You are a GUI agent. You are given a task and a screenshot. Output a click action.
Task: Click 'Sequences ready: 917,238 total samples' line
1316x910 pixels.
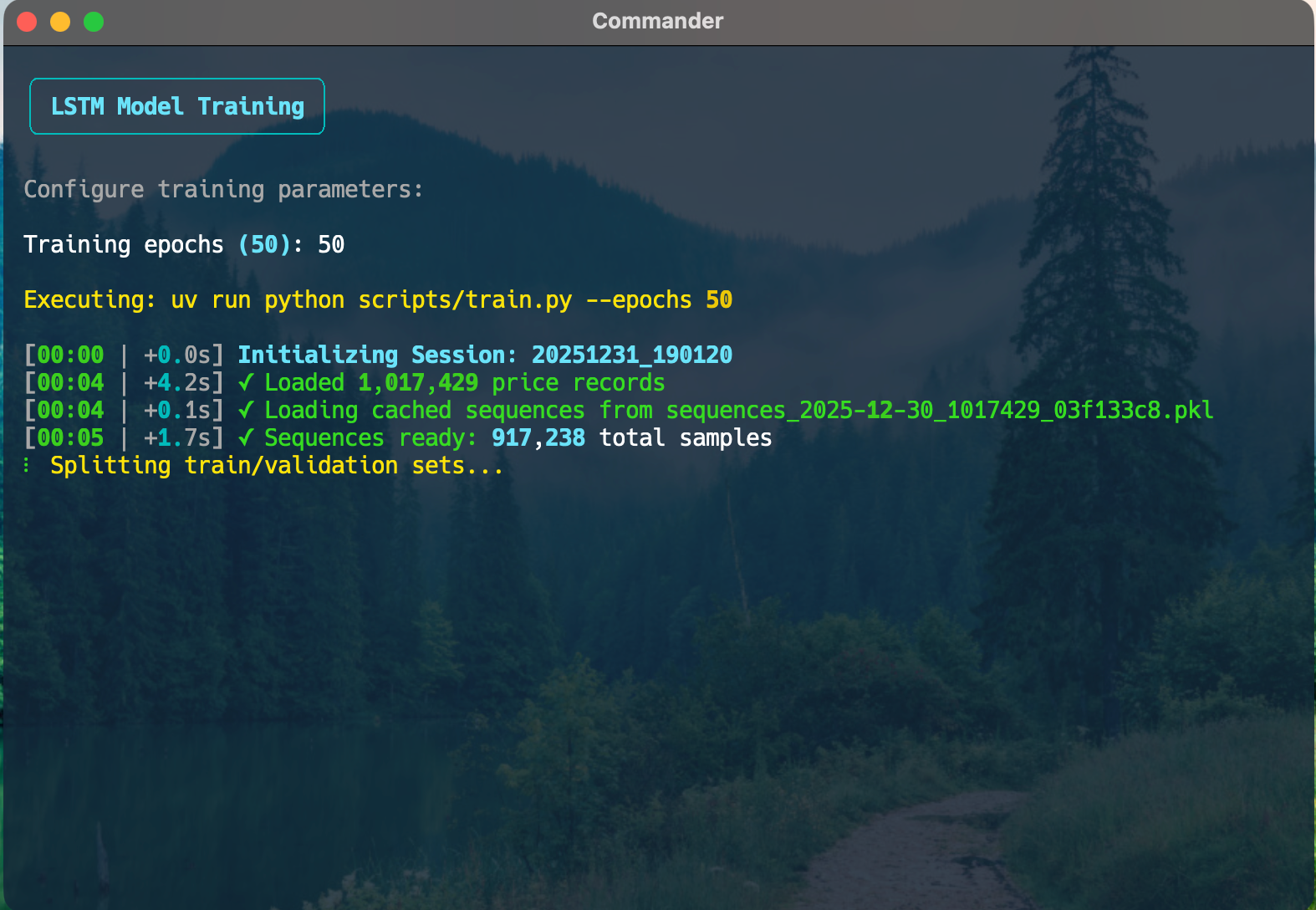click(518, 437)
